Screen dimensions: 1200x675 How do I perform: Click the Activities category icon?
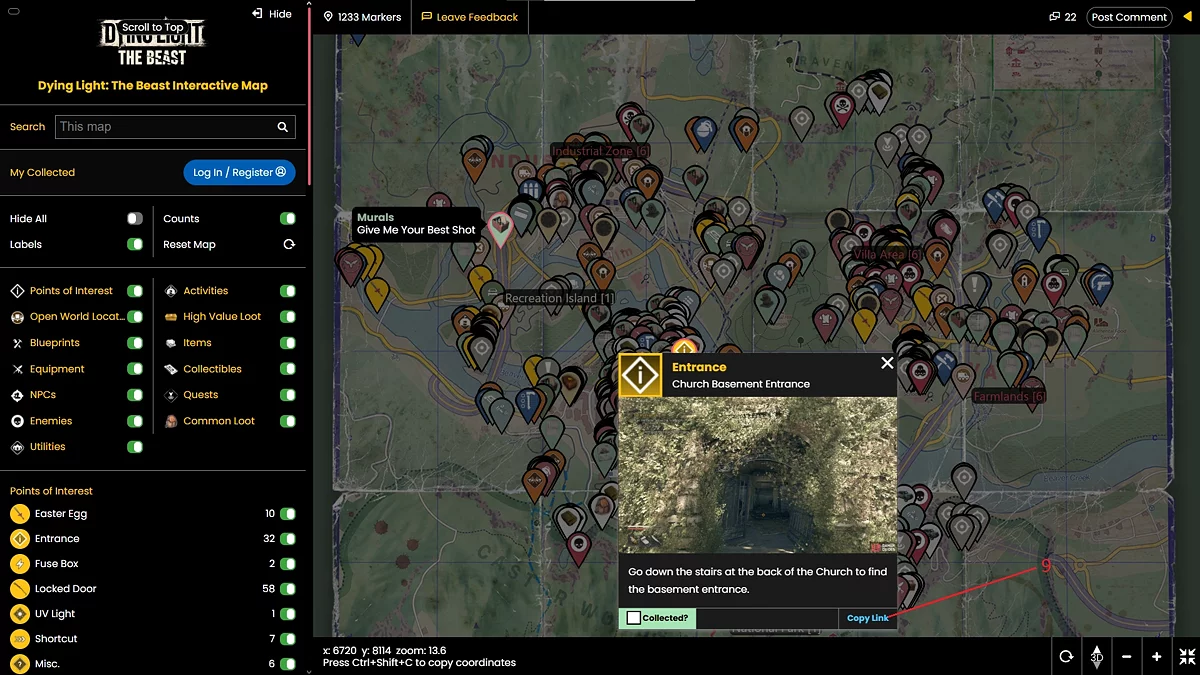[171, 291]
